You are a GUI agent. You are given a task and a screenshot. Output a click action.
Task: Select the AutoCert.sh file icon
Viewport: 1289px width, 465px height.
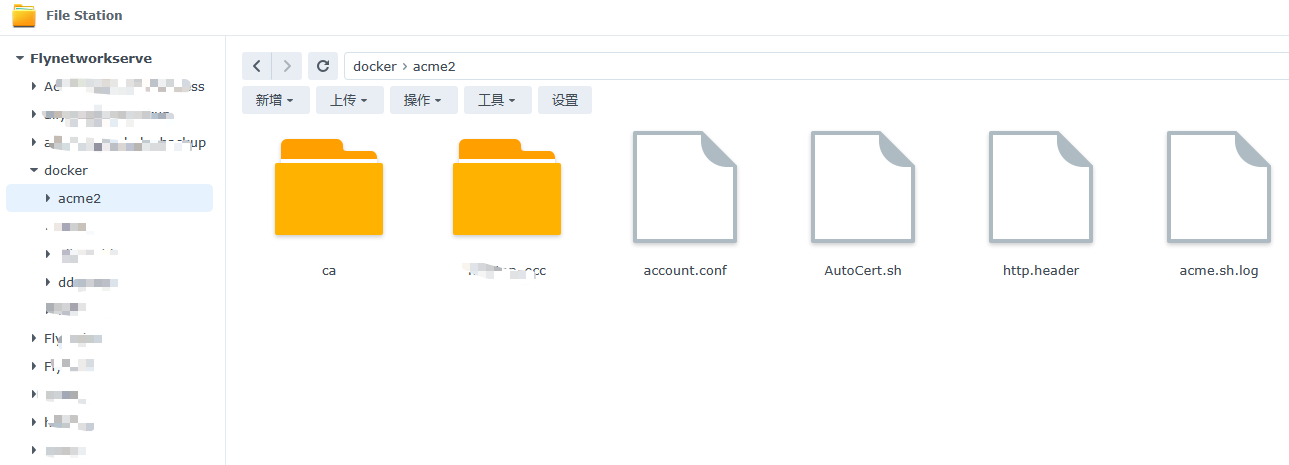(863, 187)
